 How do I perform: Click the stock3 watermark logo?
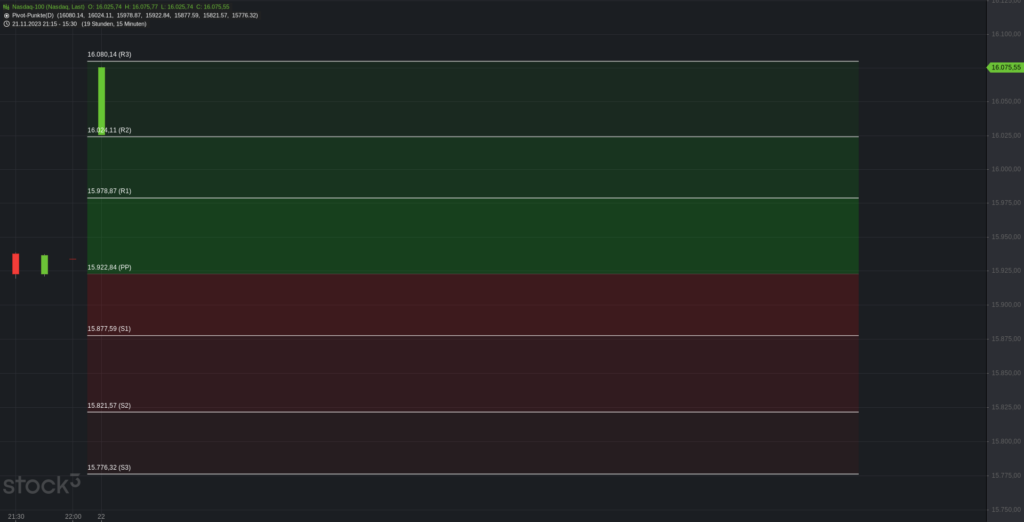pos(41,485)
